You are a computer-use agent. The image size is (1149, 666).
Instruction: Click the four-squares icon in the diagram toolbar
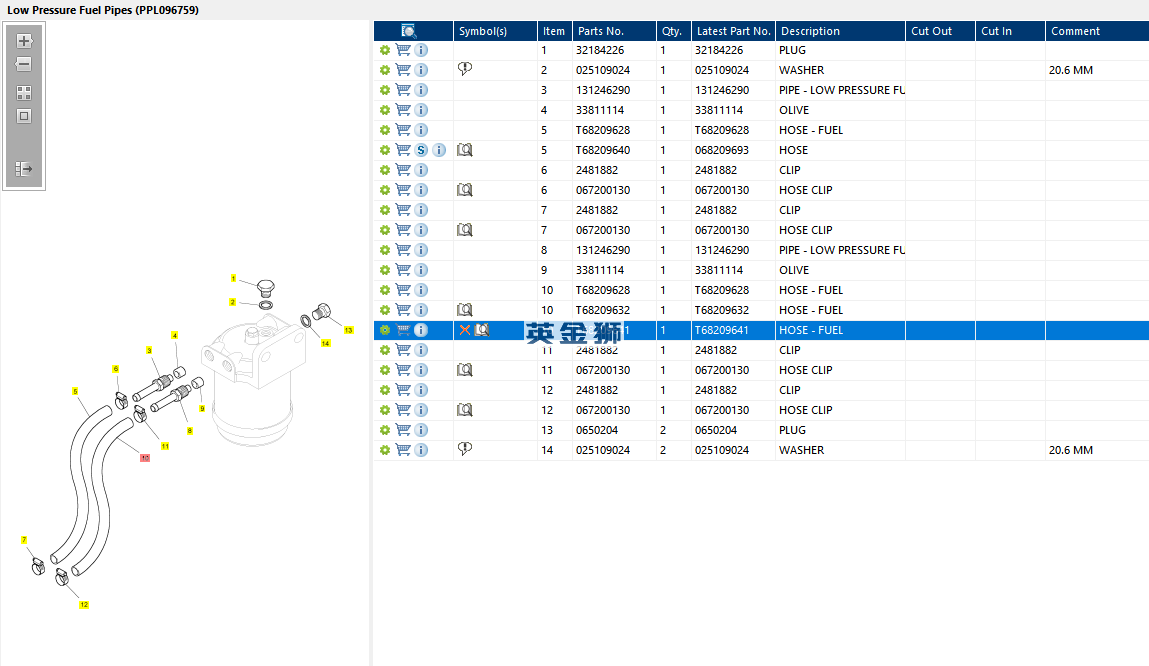coord(24,93)
